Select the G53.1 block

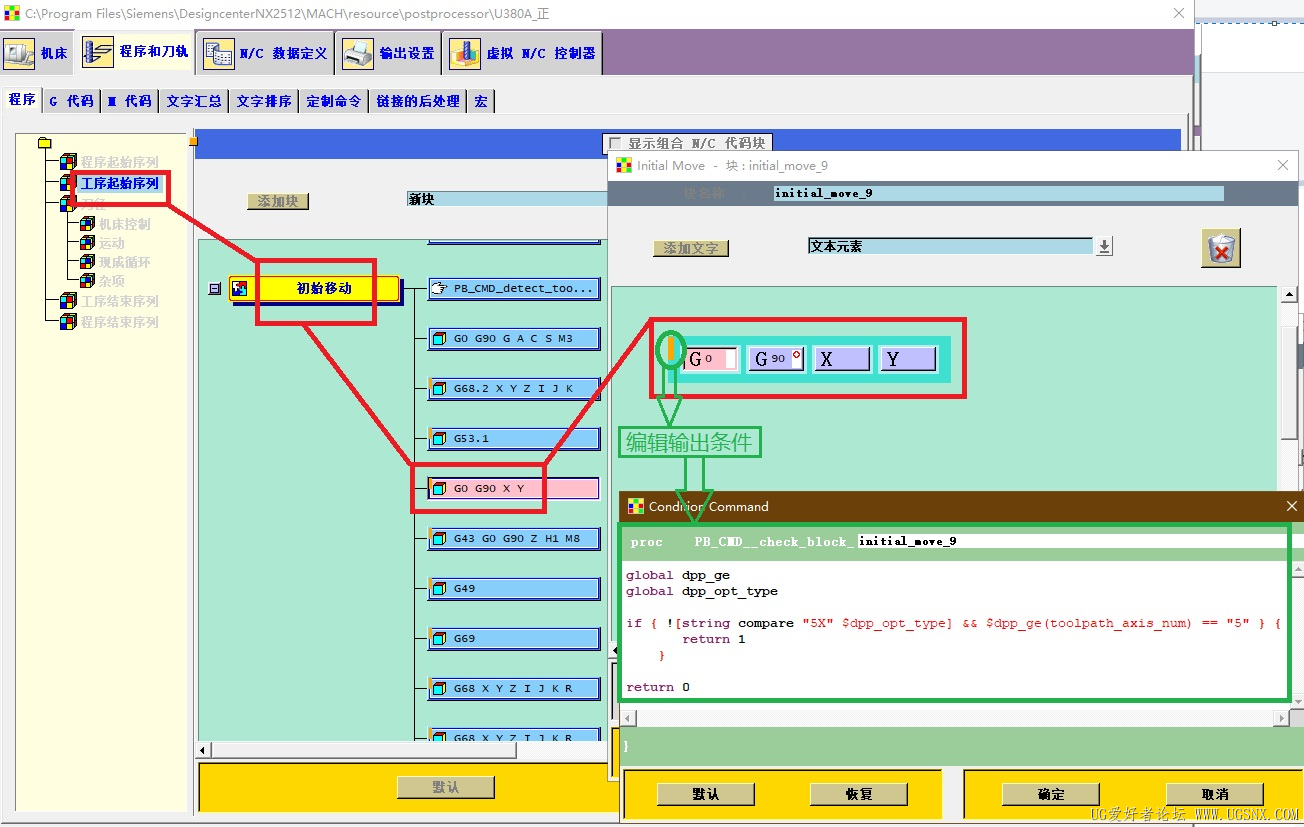514,438
